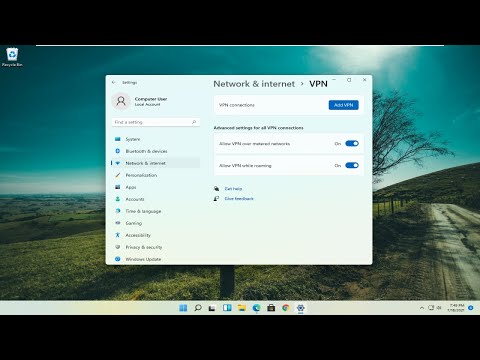Click the Find a setting search box

[156, 122]
